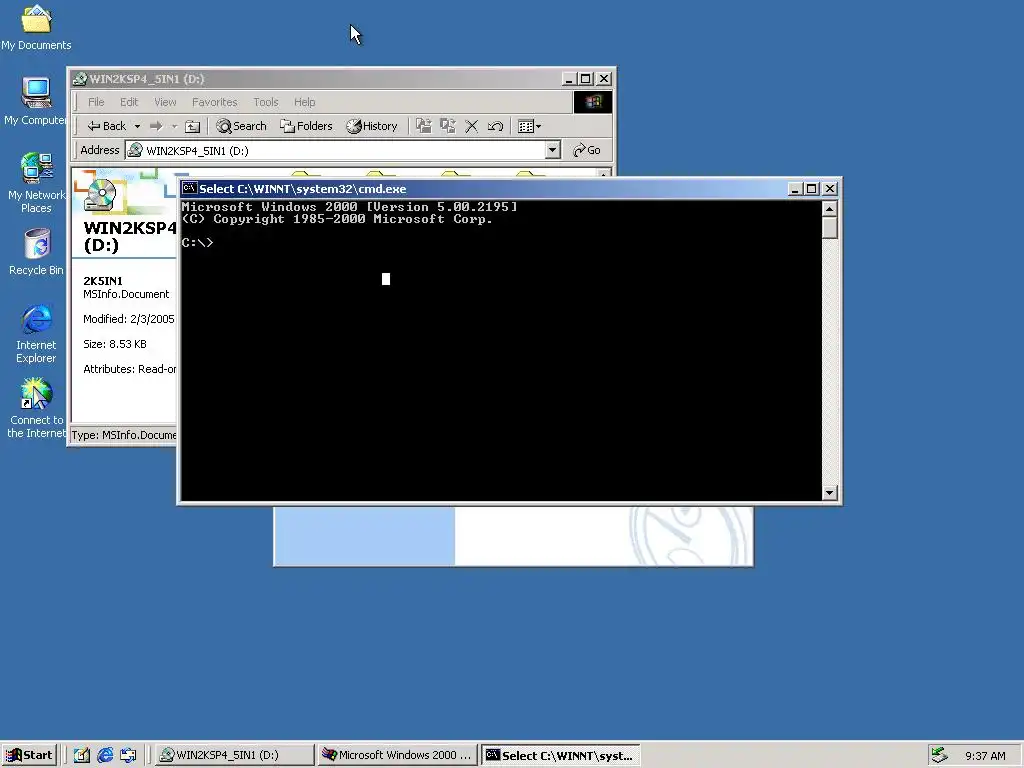Click the Size: 8.53 KB text
1024x768 pixels.
point(115,344)
